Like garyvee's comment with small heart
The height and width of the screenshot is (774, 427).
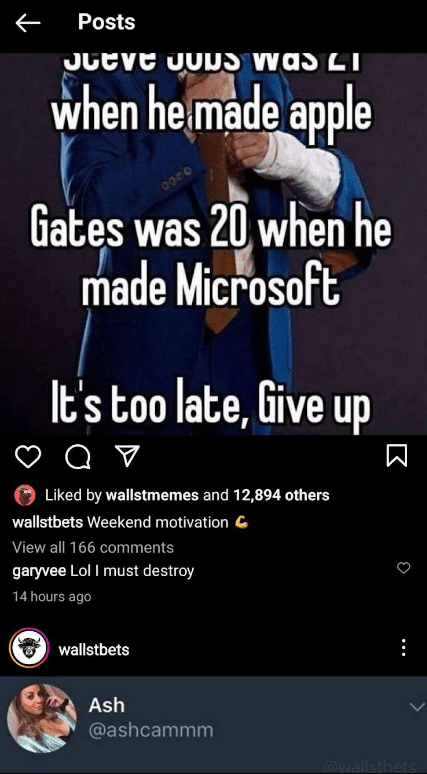click(403, 568)
